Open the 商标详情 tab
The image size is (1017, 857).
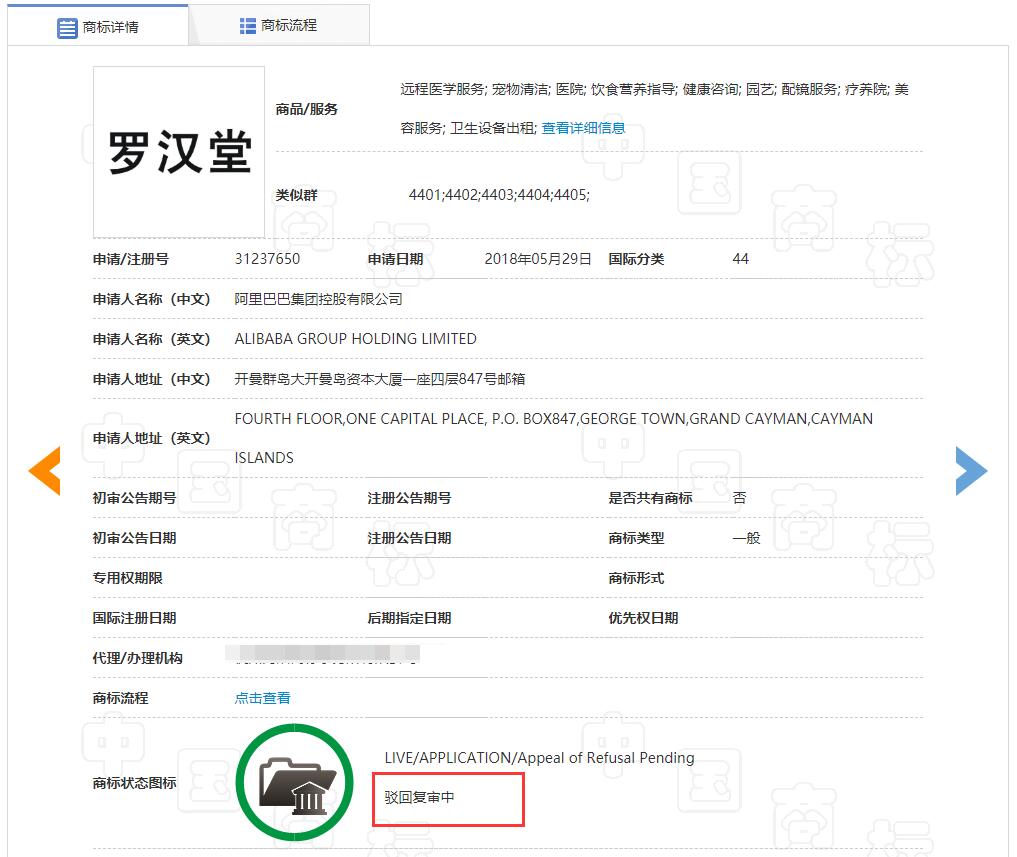pos(98,27)
